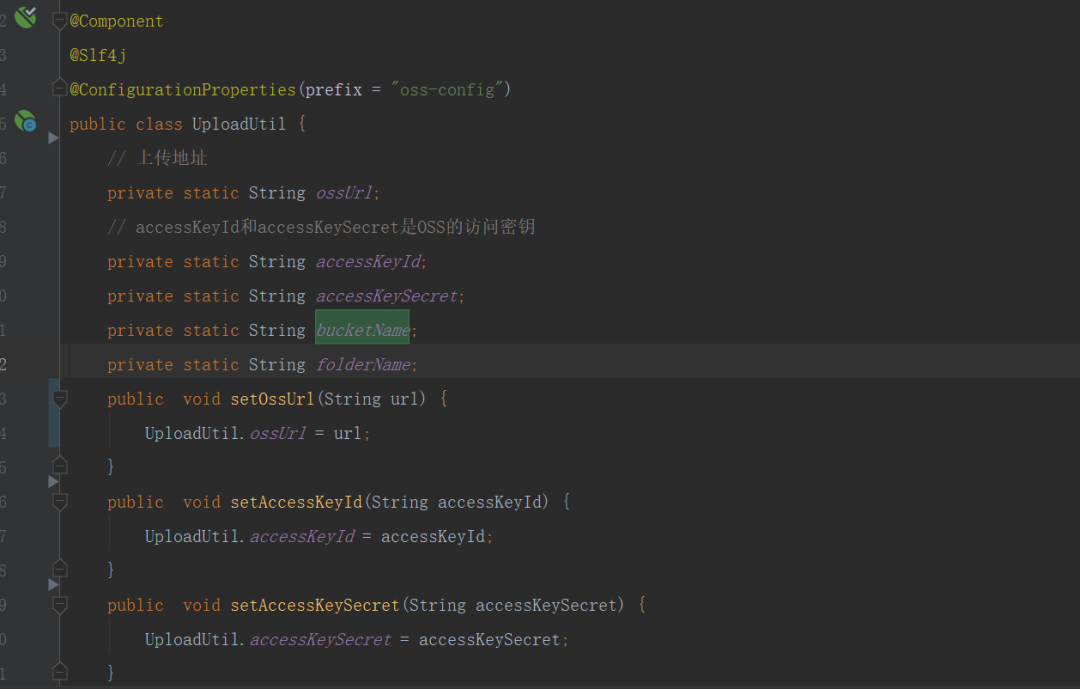Click the accessKeySecret field declaration
Image resolution: width=1080 pixels, height=689 pixels.
click(x=386, y=296)
